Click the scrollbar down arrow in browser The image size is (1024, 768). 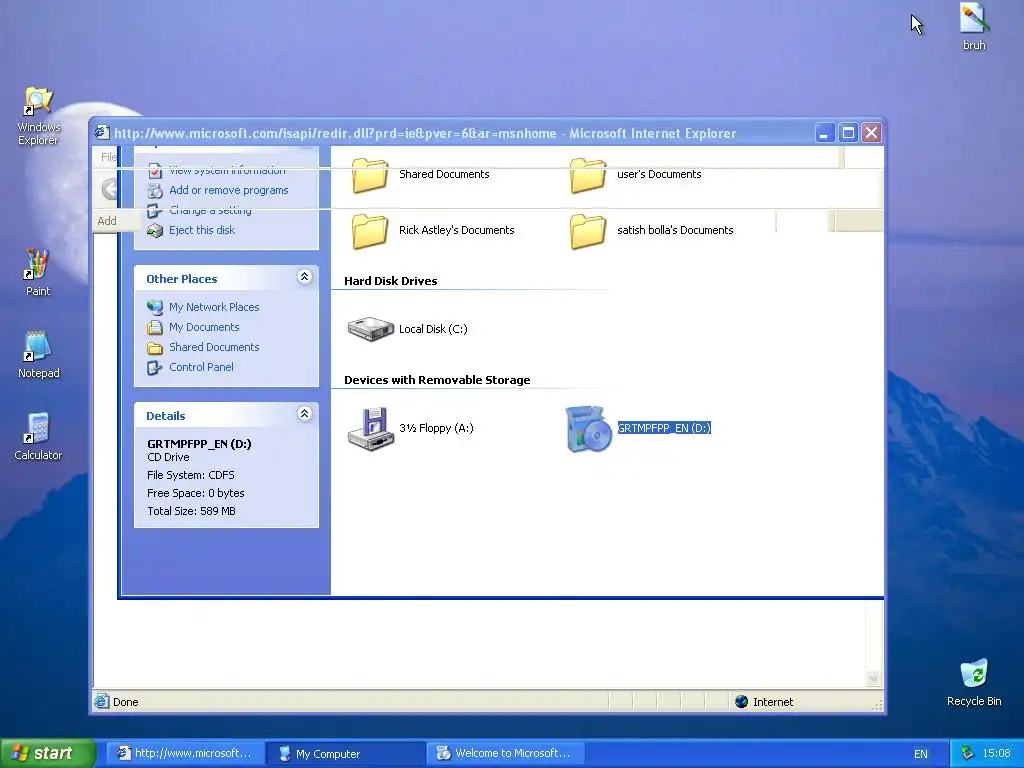coord(873,679)
